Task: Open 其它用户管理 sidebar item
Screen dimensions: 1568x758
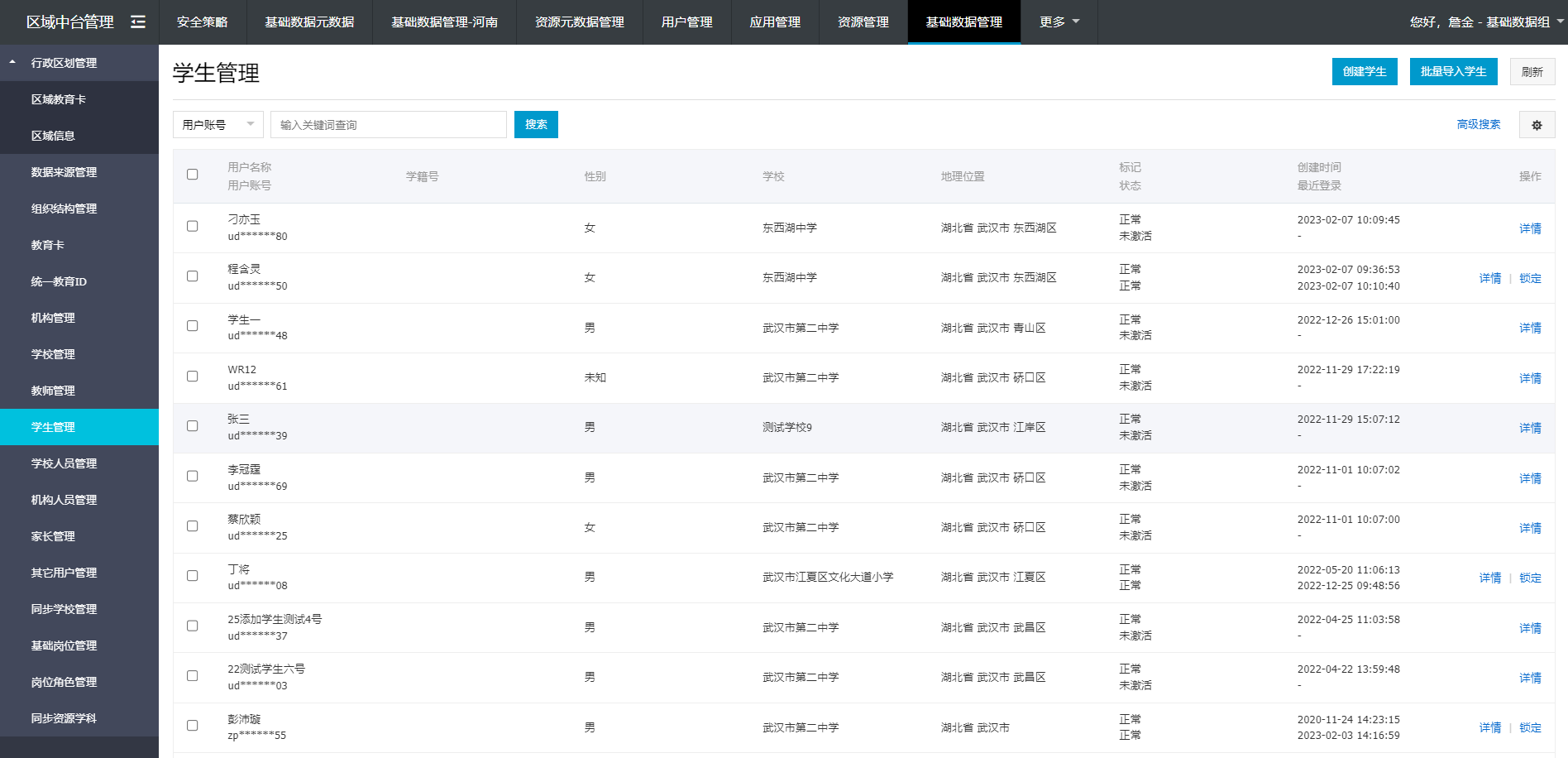Action: [x=79, y=573]
